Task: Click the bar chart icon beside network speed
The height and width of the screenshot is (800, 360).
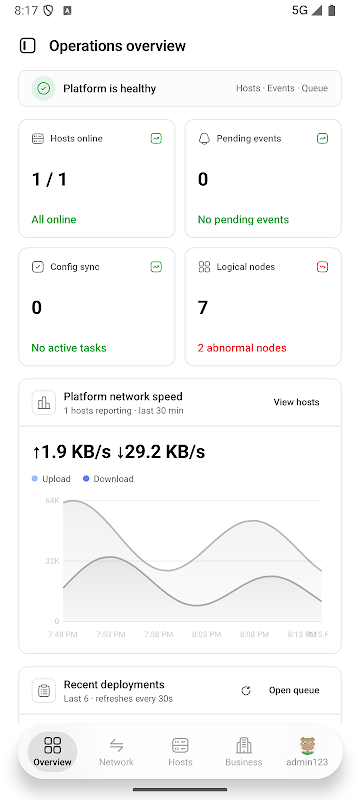Action: click(44, 403)
